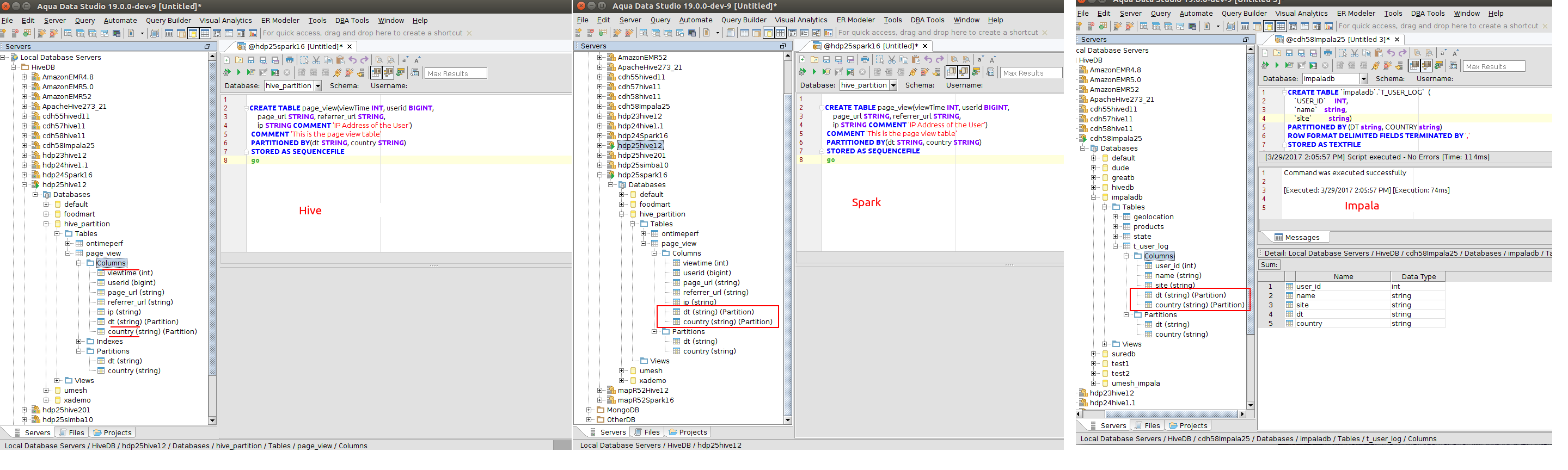This screenshot has width=1568, height=470.
Task: Click the uppercase 'A' icon in the middle window
Action: point(993,60)
